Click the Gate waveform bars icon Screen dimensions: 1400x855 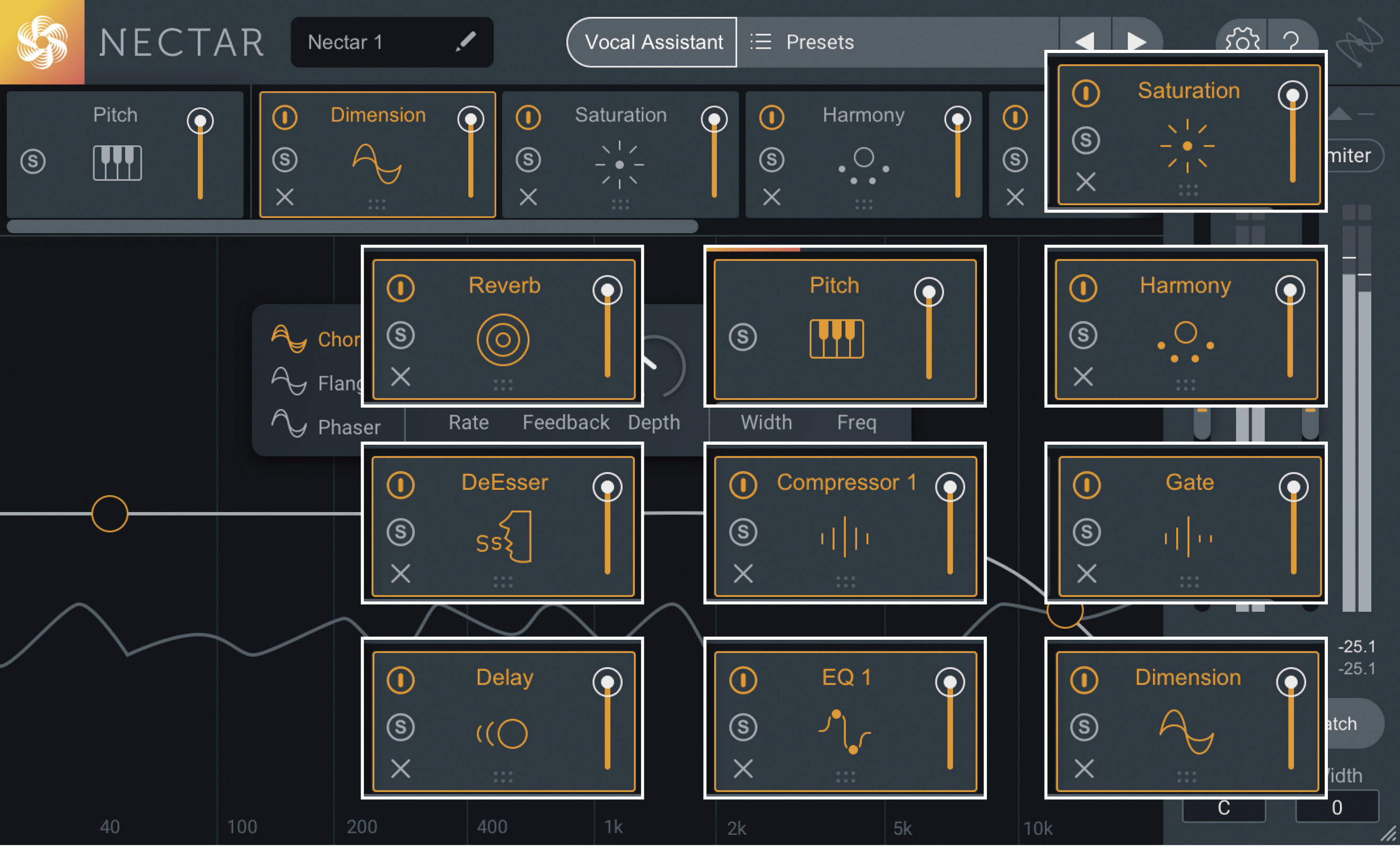(x=1188, y=537)
